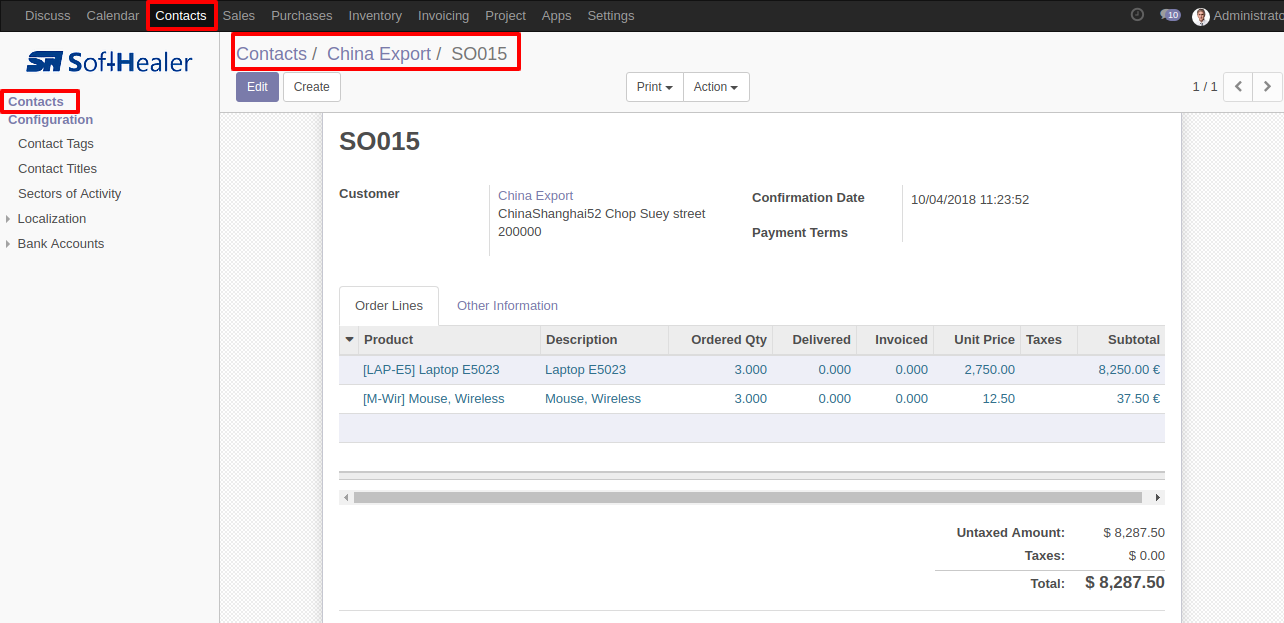
Task: Click the Total value $ 8,287.50
Action: click(x=1125, y=582)
